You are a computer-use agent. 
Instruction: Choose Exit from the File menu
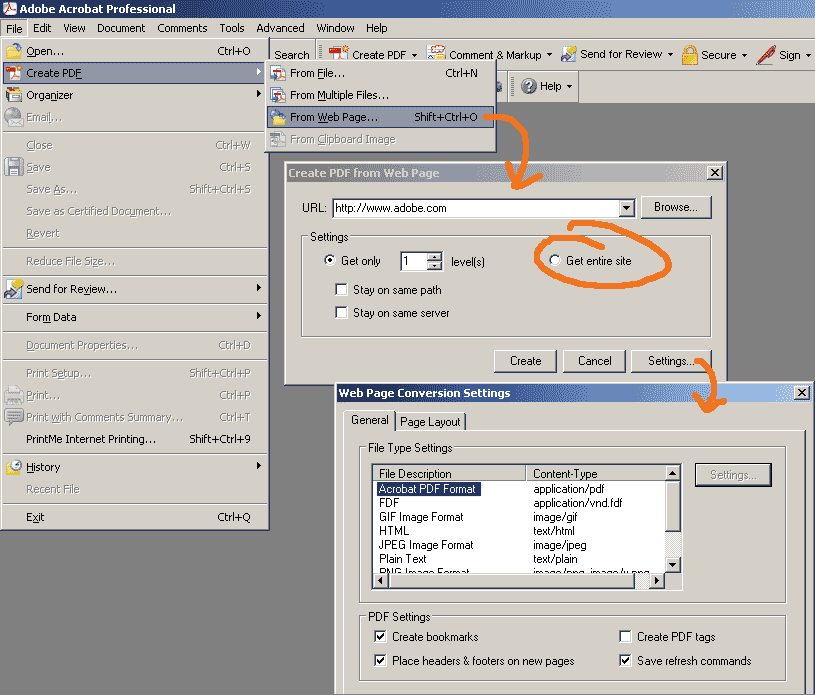pyautogui.click(x=135, y=517)
